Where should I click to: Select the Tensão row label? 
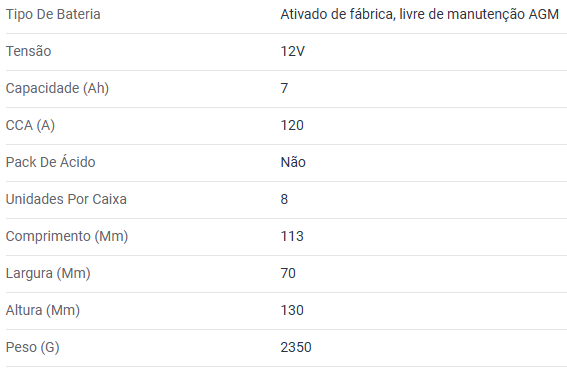tap(29, 51)
